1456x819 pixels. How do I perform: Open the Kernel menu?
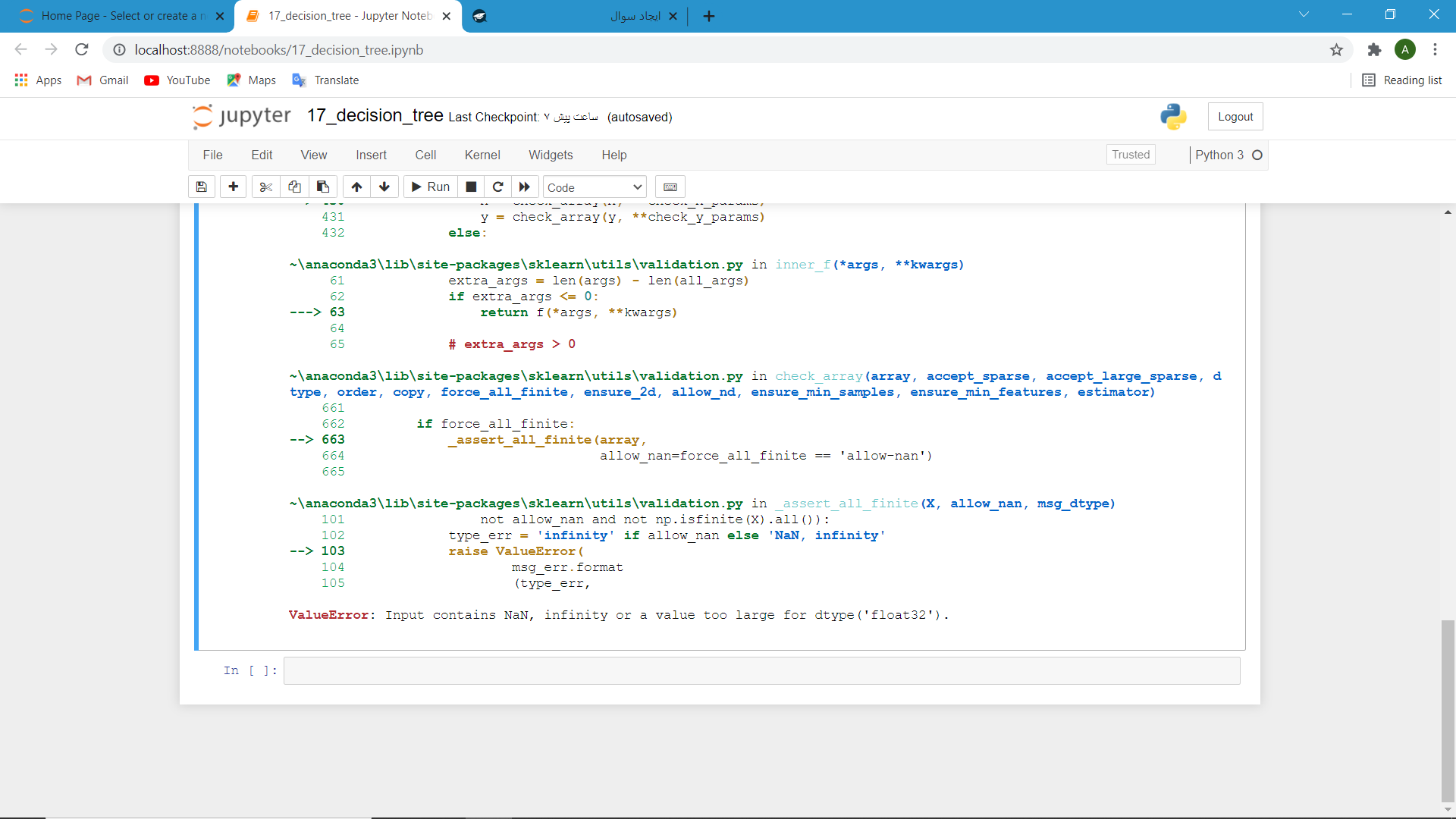tap(482, 155)
